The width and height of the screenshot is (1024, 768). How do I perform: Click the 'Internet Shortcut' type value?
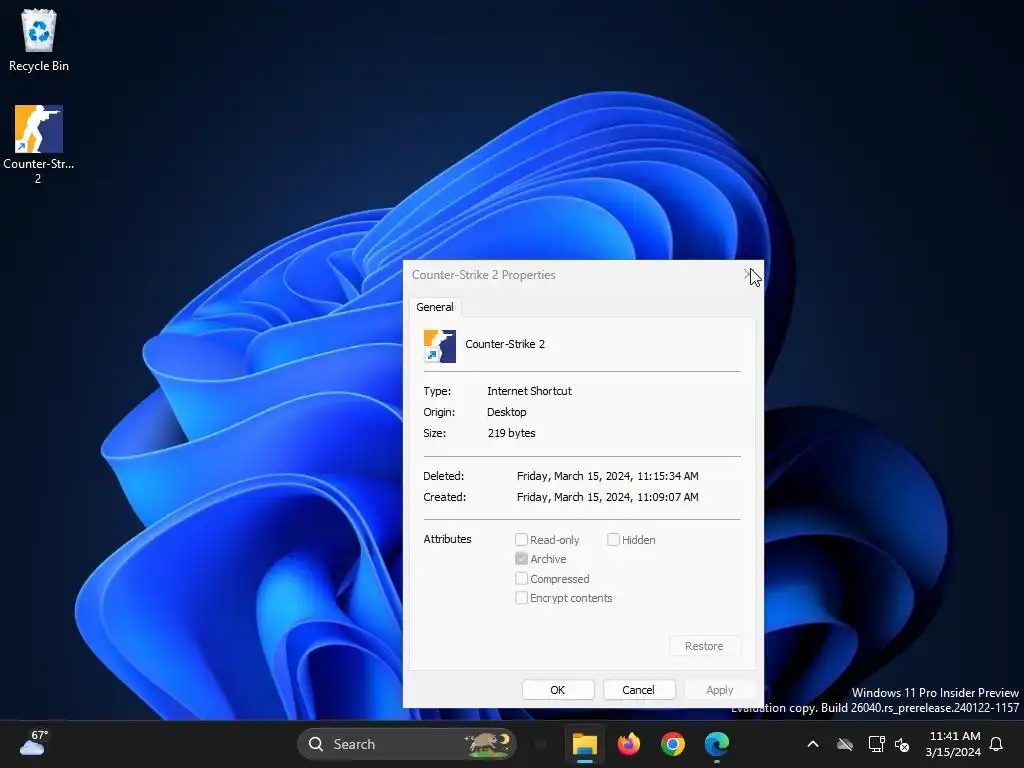click(530, 391)
